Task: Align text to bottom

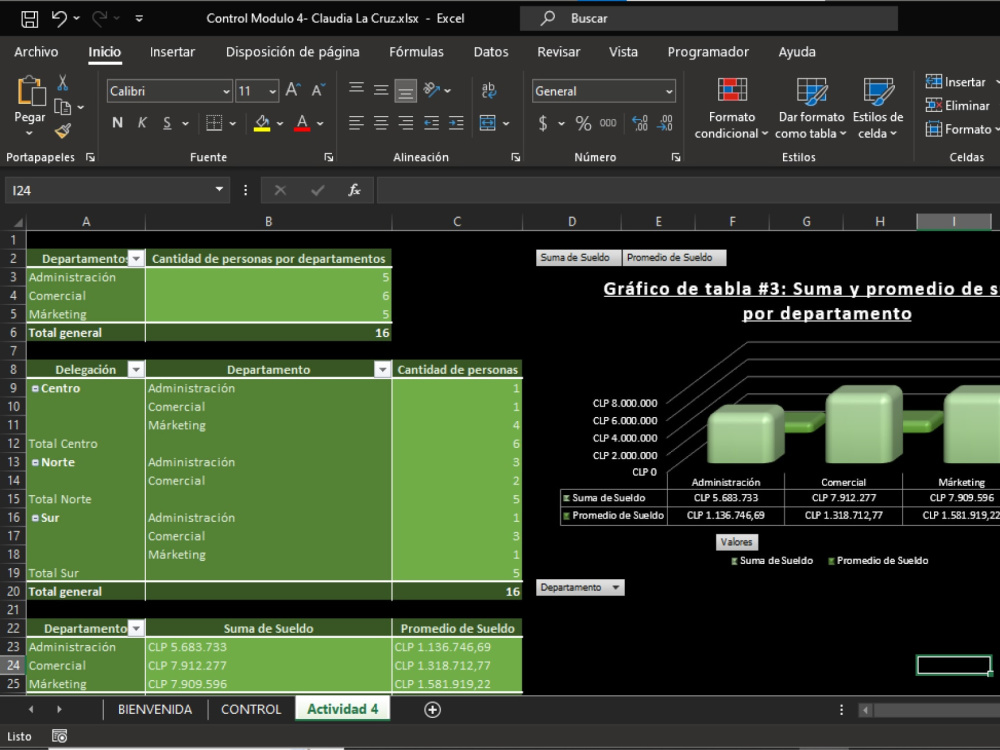Action: [x=405, y=91]
